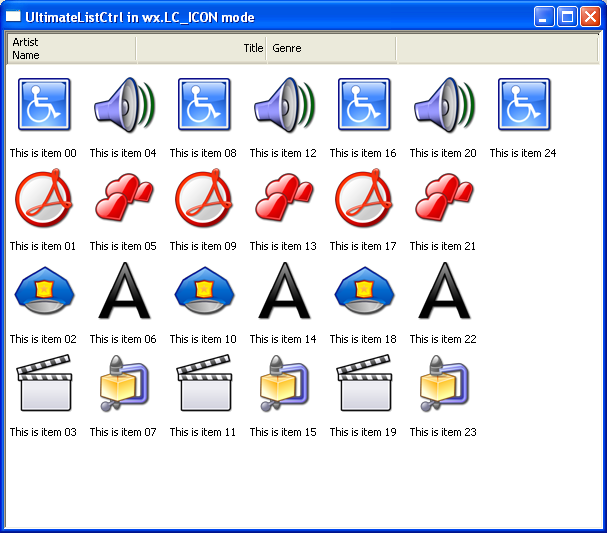607x533 pixels.
Task: Select the black letter A icon item 06
Action: click(124, 291)
